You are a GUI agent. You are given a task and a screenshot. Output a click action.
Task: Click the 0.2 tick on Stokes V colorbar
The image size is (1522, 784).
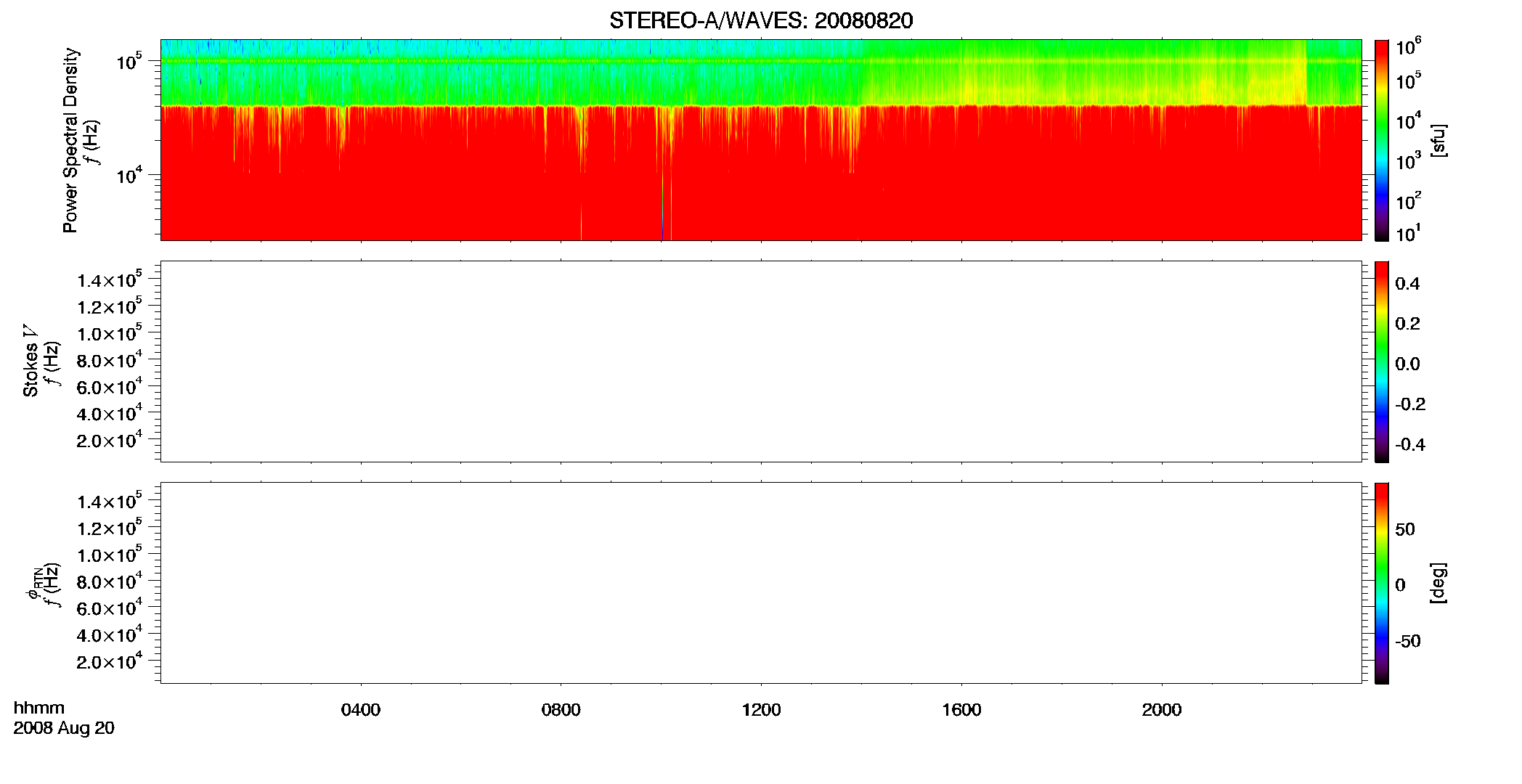pyautogui.click(x=1407, y=324)
